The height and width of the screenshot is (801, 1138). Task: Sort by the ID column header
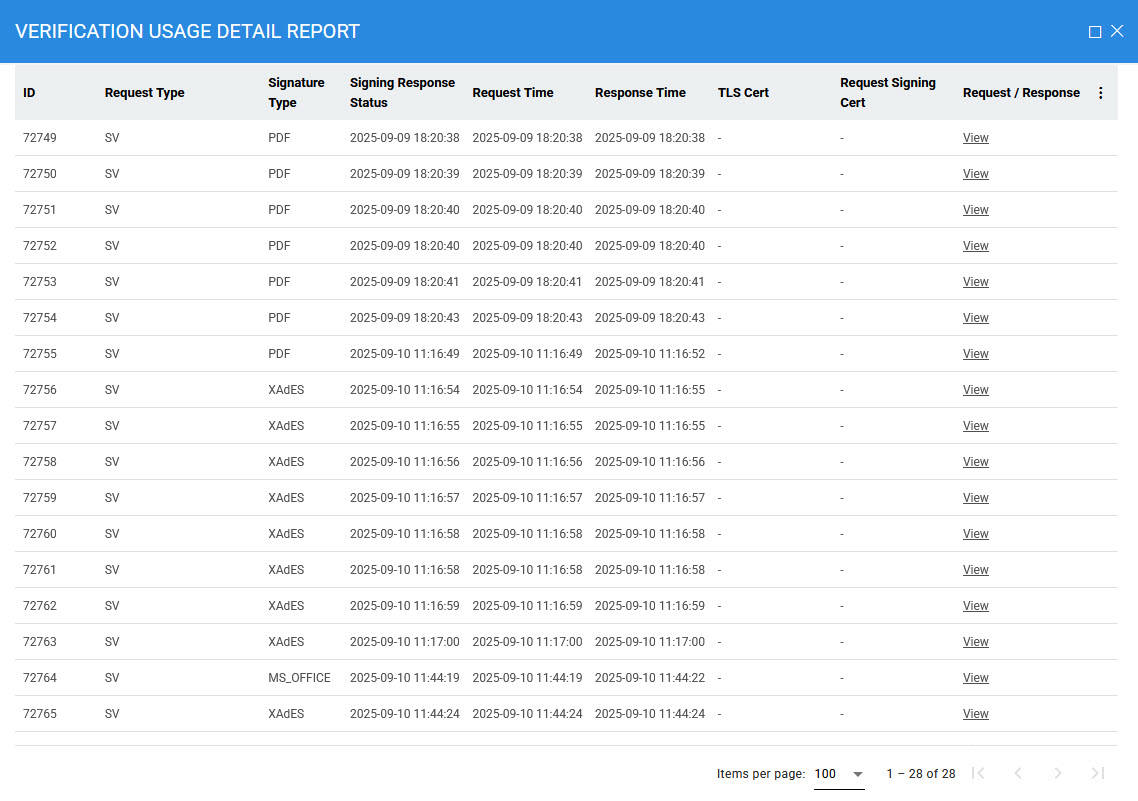29,93
